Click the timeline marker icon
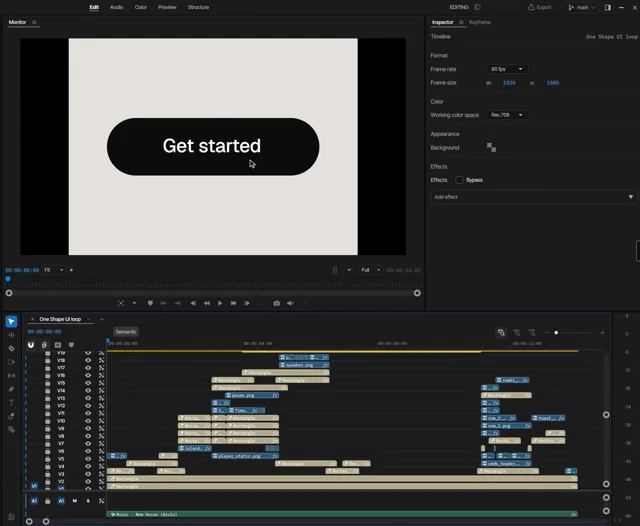The width and height of the screenshot is (640, 526). [71, 345]
